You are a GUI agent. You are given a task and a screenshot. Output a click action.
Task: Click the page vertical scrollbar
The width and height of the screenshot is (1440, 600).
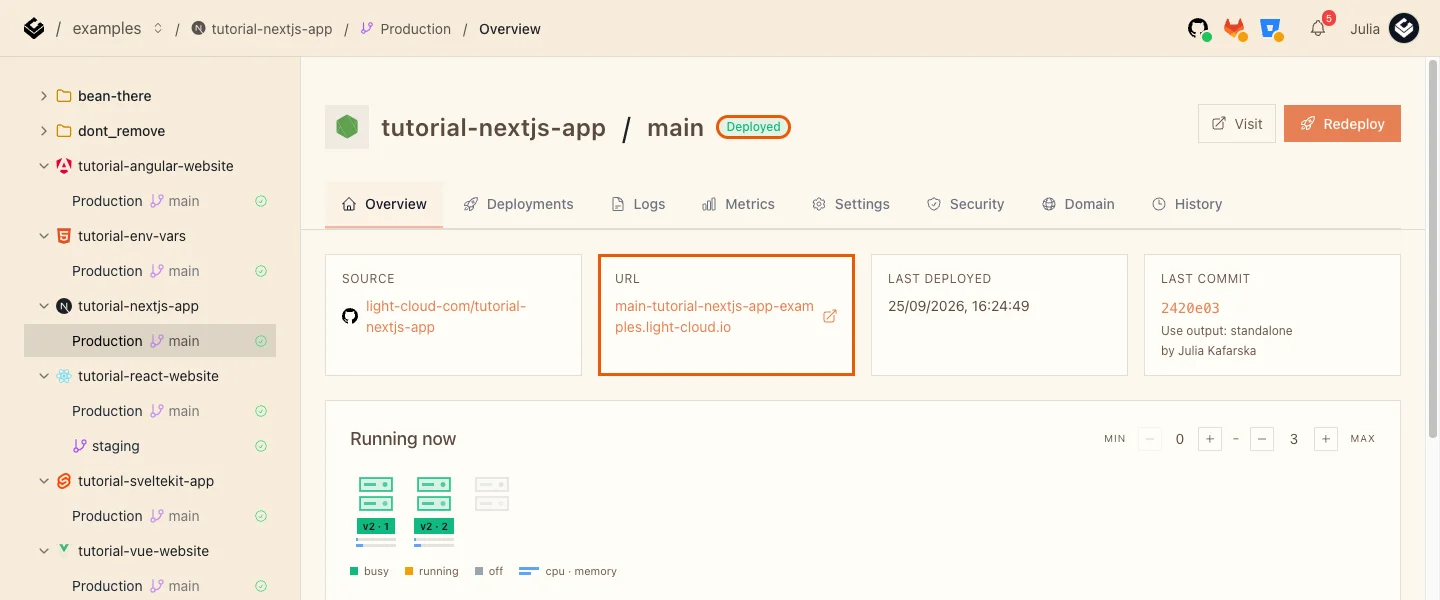click(x=1433, y=250)
